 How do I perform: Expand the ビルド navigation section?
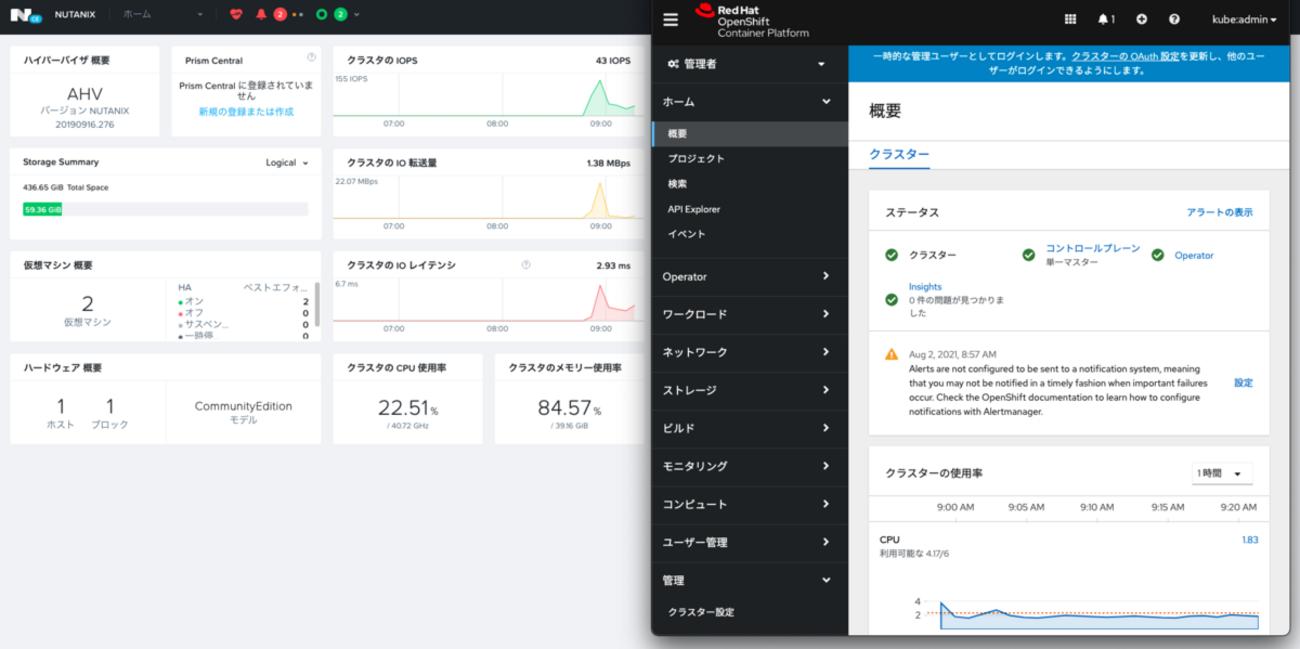pyautogui.click(x=749, y=428)
